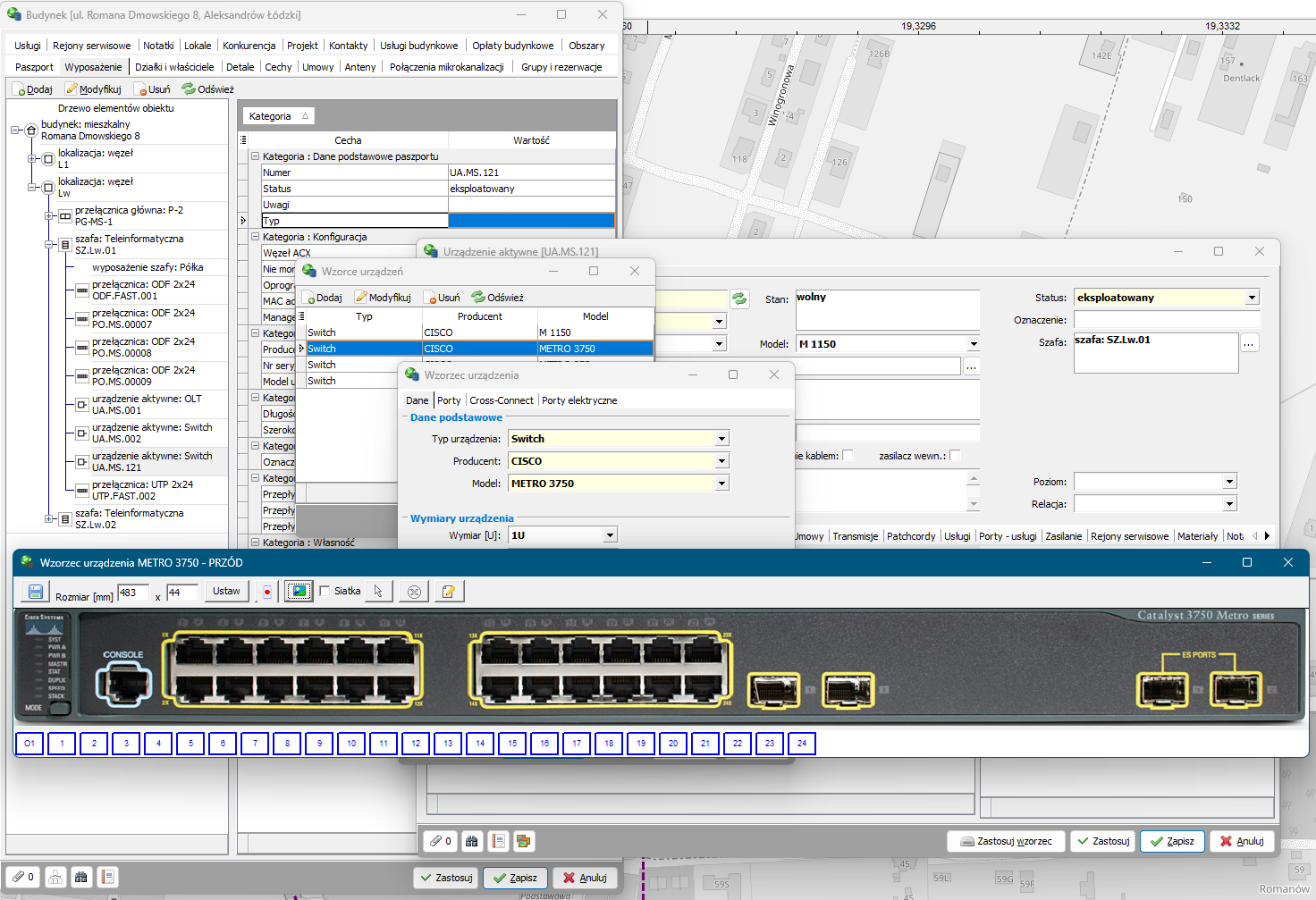
Task: Click the Zastosuj wzorzec button
Action: [1006, 841]
